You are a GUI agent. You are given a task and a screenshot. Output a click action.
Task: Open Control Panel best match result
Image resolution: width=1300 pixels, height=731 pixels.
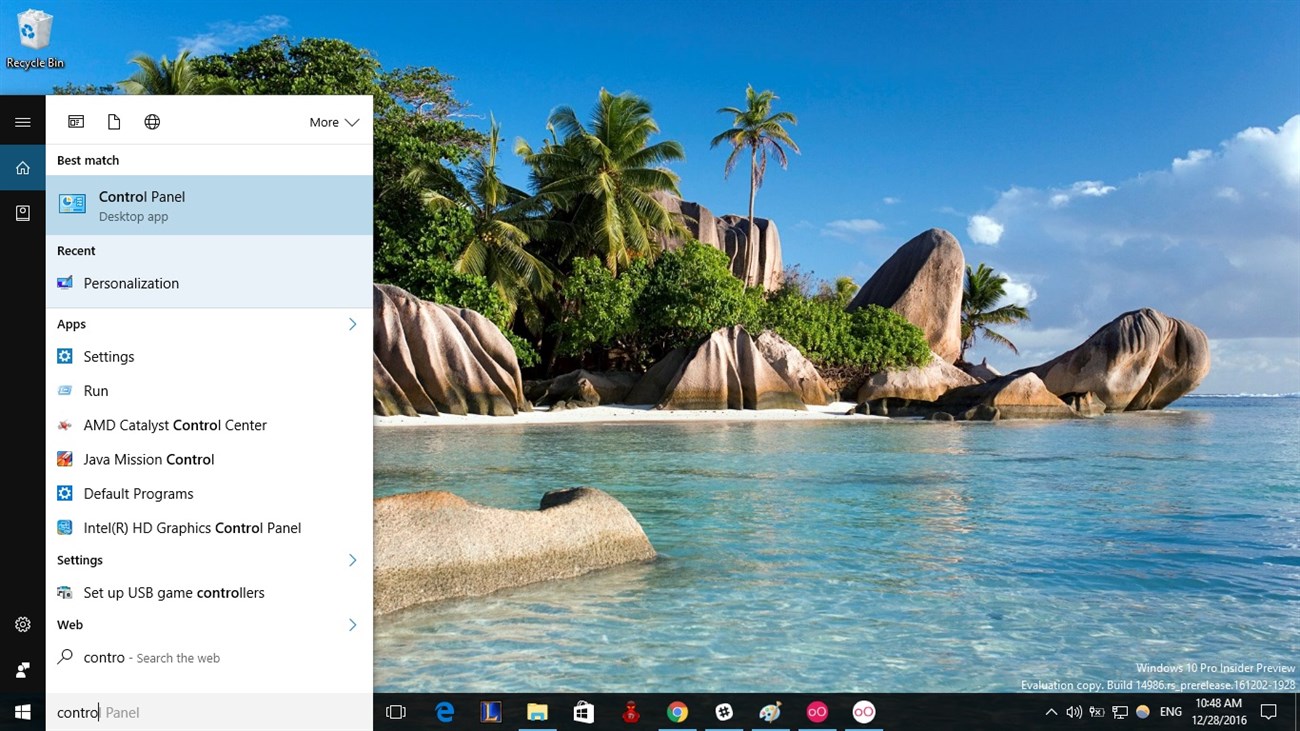click(209, 205)
